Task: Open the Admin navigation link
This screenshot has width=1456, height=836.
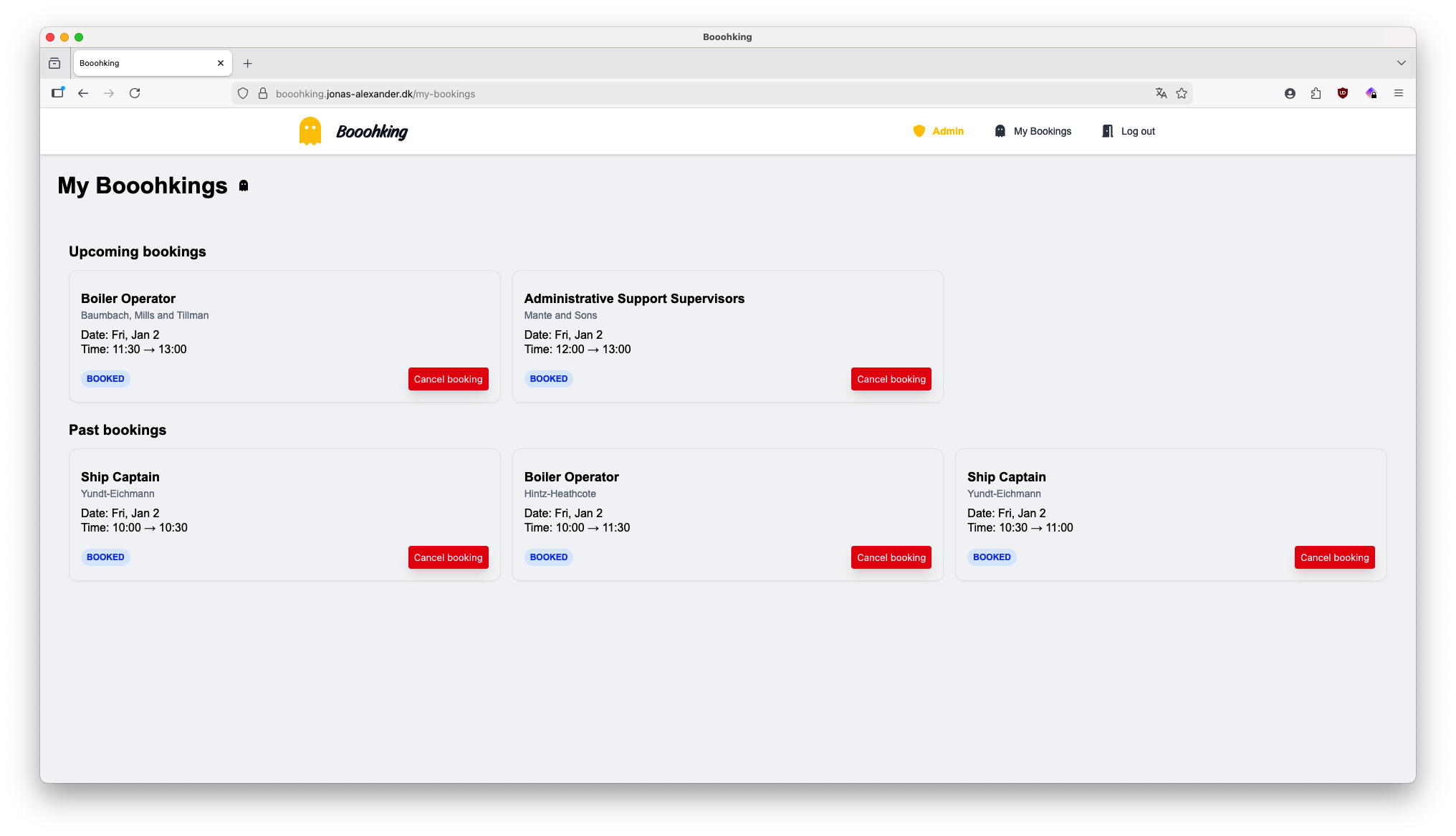Action: [x=947, y=131]
